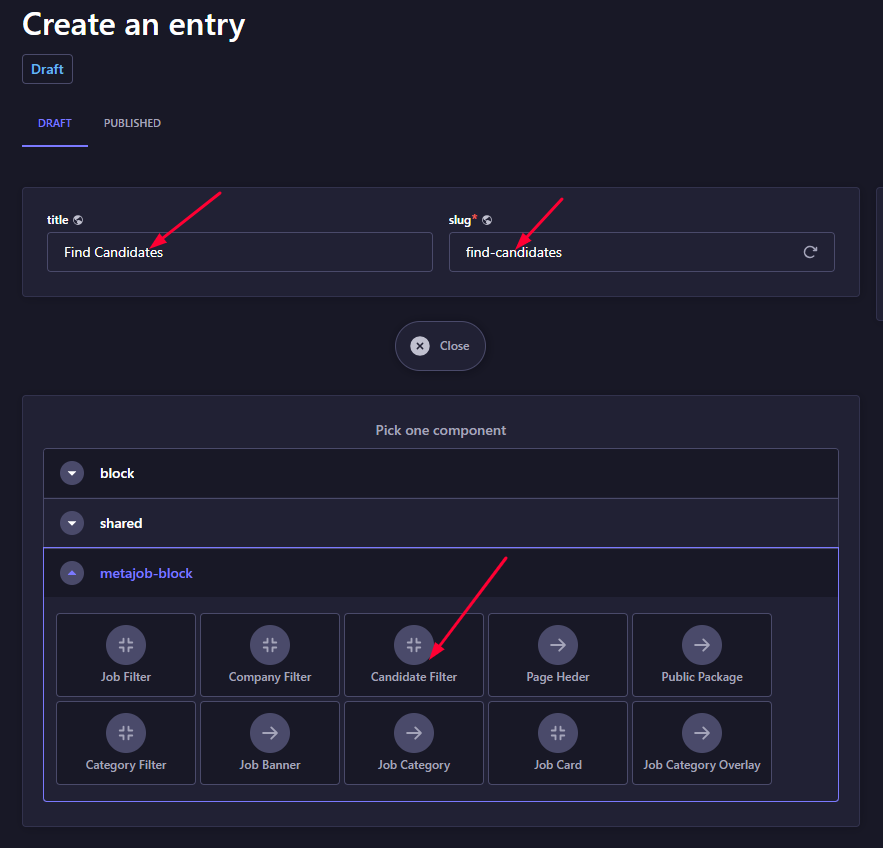The image size is (883, 848).
Task: Pick the Company Filter component icon
Action: coord(270,645)
